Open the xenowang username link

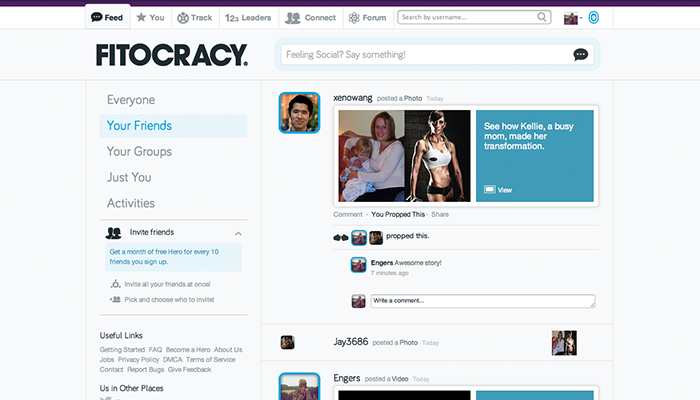(353, 98)
